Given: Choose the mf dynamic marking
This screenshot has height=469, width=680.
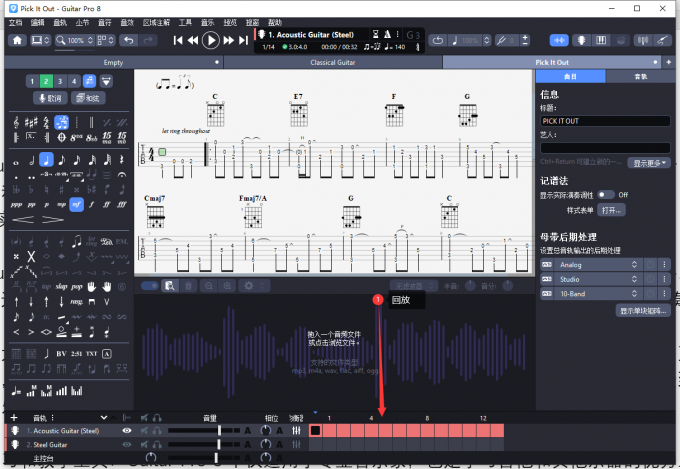Looking at the screenshot, I should pos(76,203).
